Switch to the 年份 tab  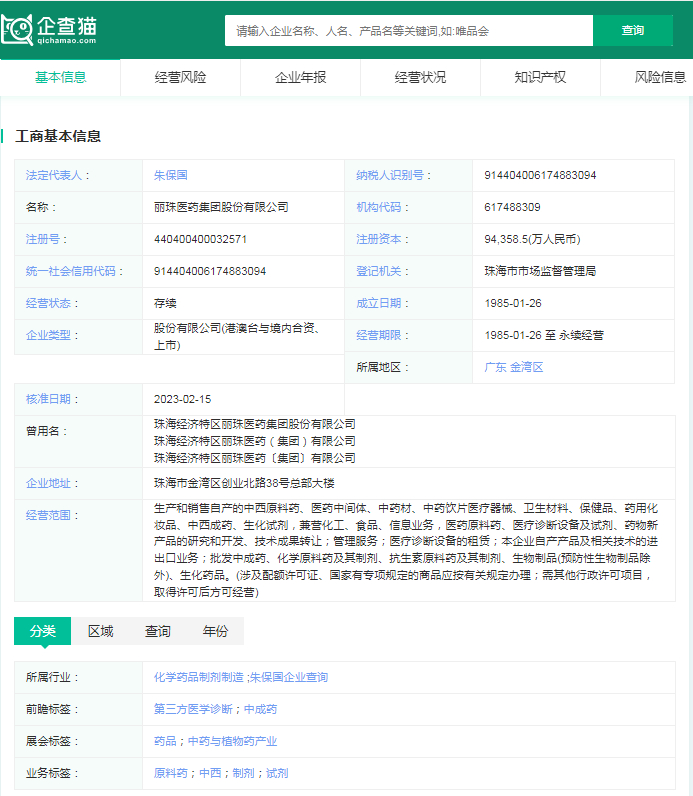point(215,631)
